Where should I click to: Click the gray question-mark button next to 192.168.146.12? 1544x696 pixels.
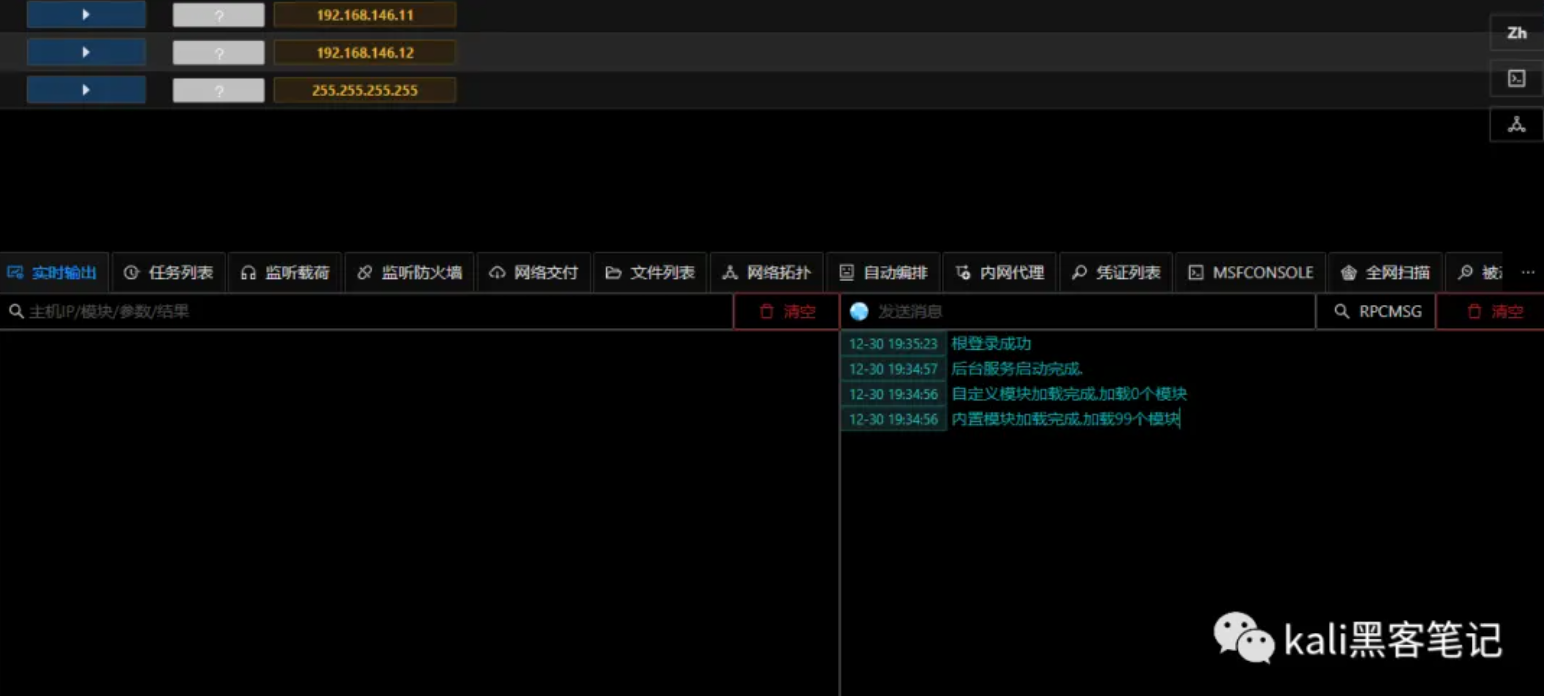(x=219, y=53)
